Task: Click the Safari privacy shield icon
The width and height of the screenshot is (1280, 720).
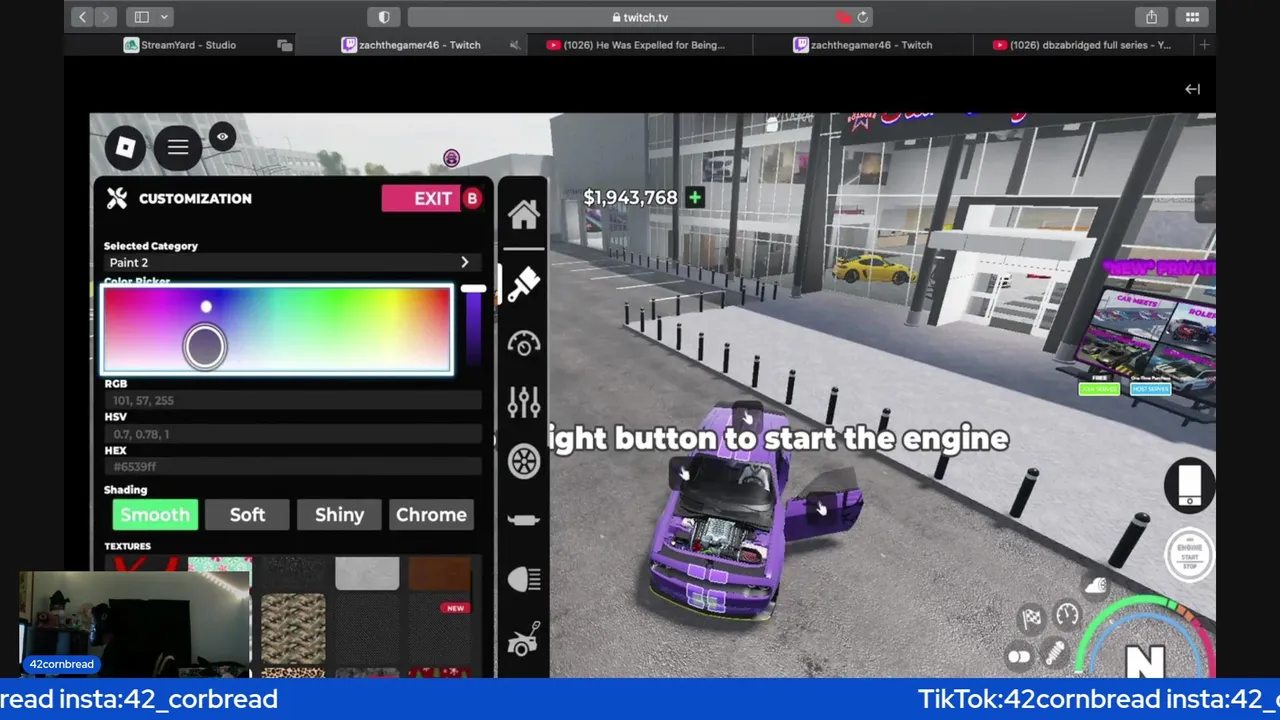Action: (384, 17)
